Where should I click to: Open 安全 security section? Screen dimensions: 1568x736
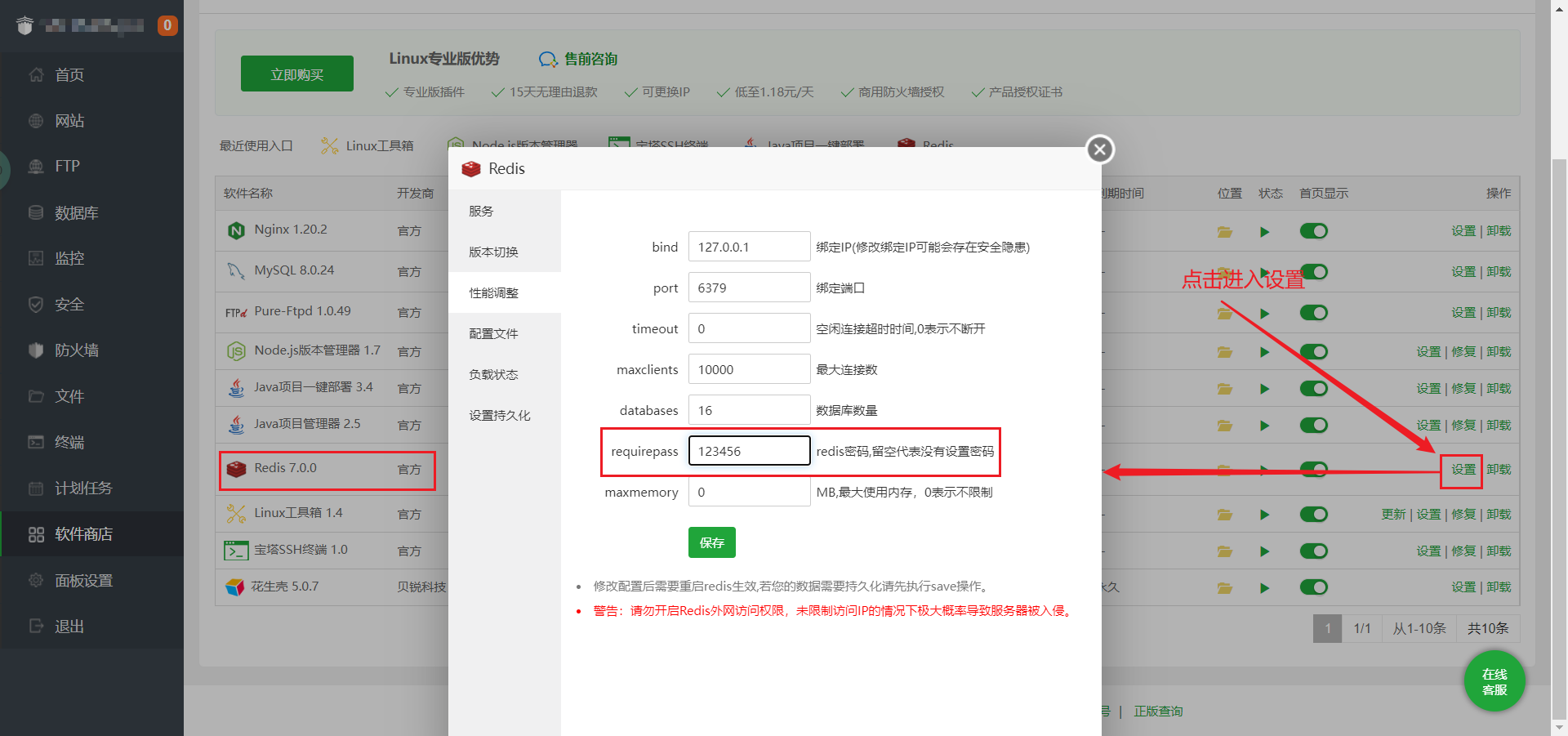pos(69,305)
